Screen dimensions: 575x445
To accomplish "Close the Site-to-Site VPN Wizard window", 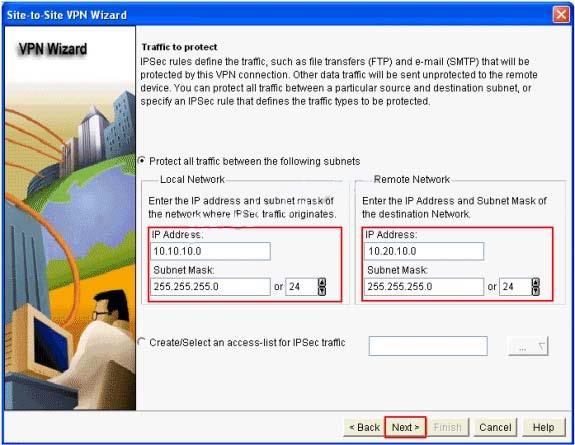I will tap(561, 15).
